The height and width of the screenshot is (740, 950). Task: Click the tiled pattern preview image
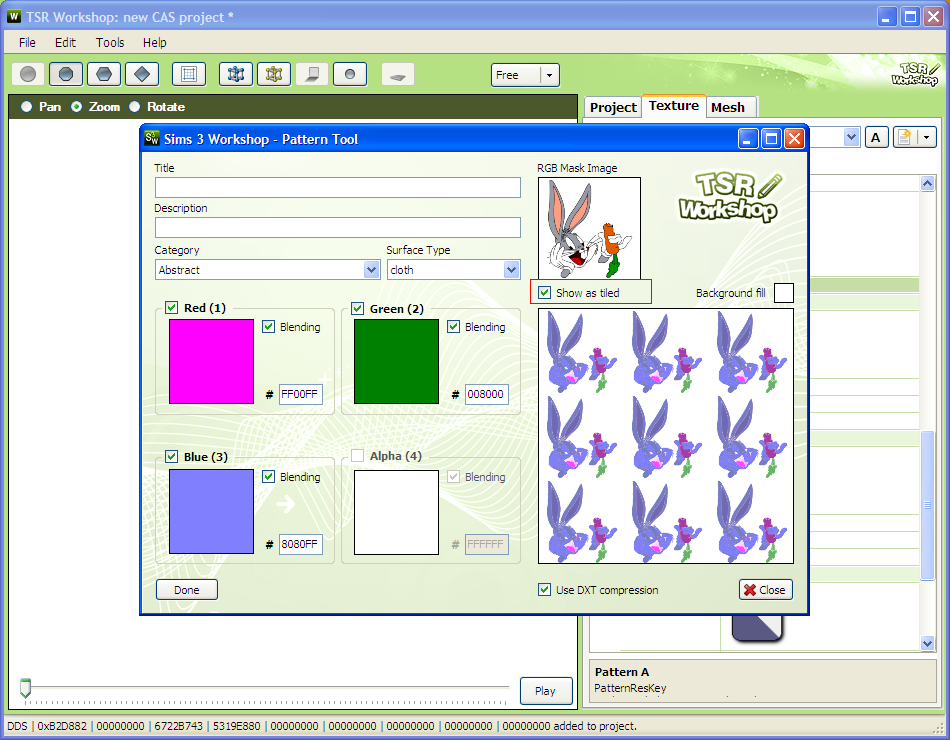pyautogui.click(x=666, y=436)
